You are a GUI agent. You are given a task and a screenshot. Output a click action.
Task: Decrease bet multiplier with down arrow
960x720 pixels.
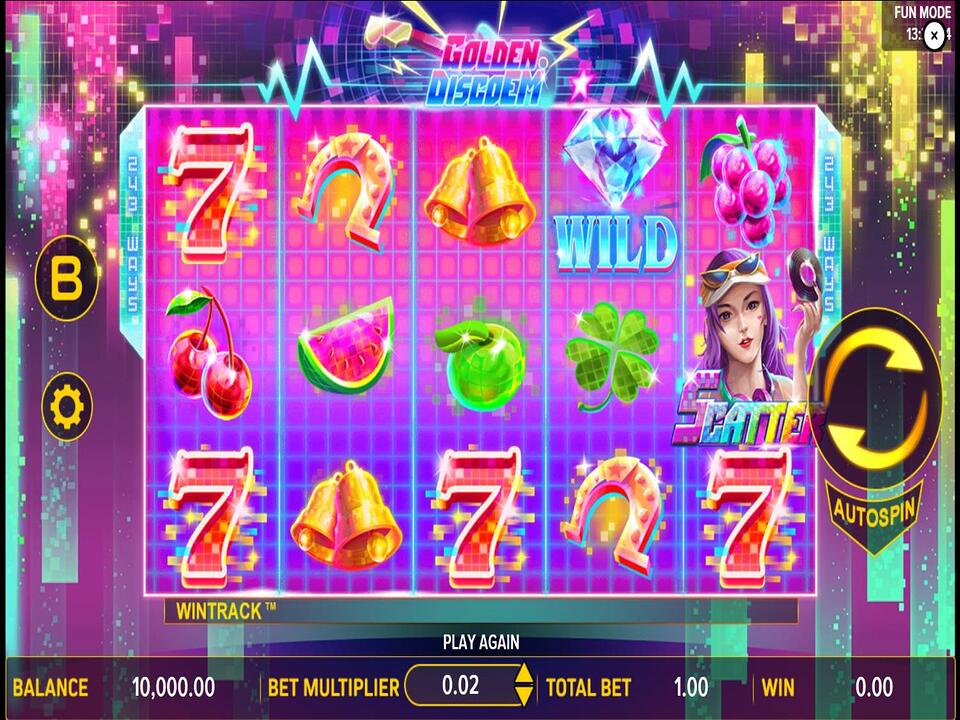523,695
